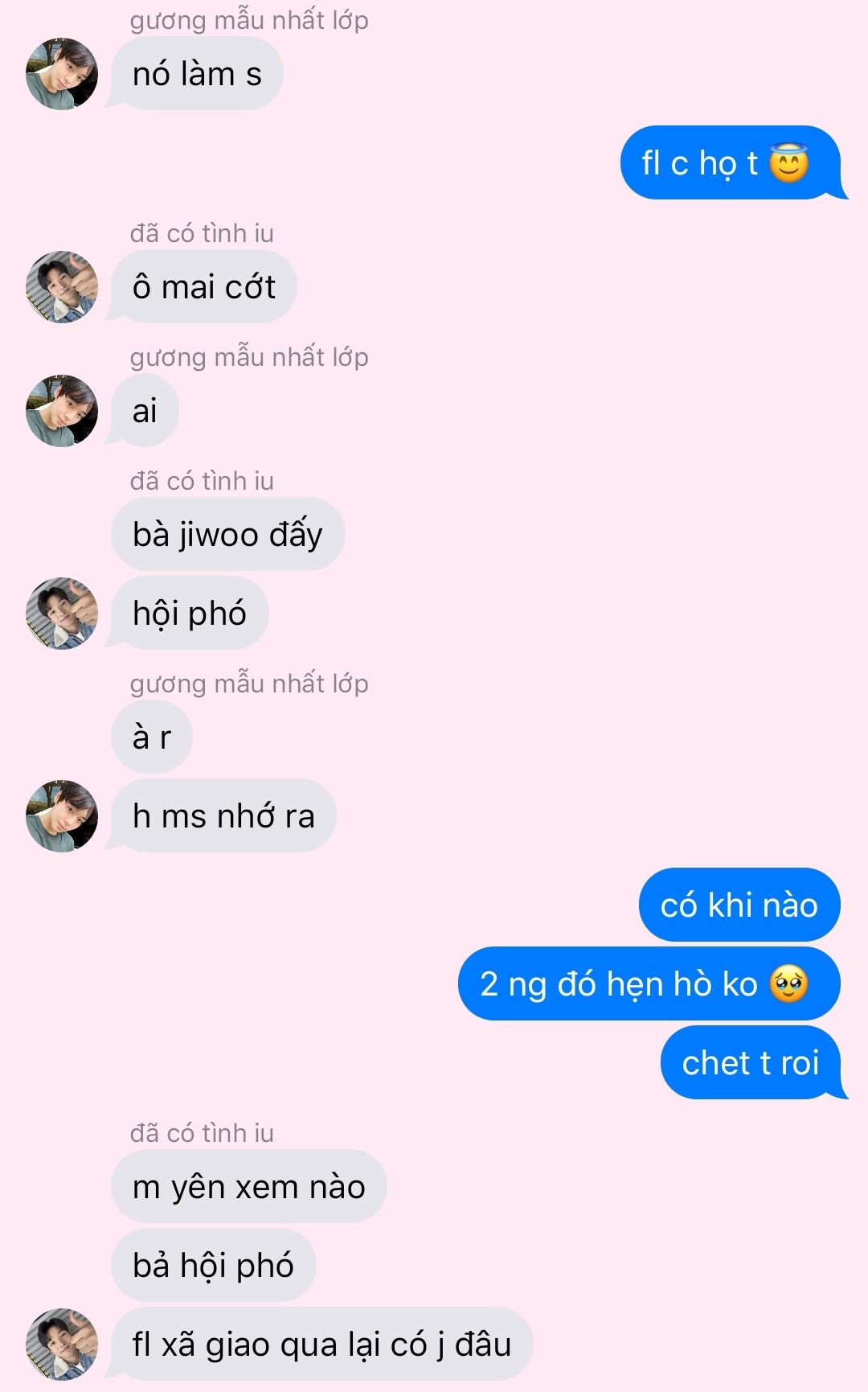The height and width of the screenshot is (1392, 868).
Task: Select the "có khi nào" blue bubble
Action: (x=739, y=905)
